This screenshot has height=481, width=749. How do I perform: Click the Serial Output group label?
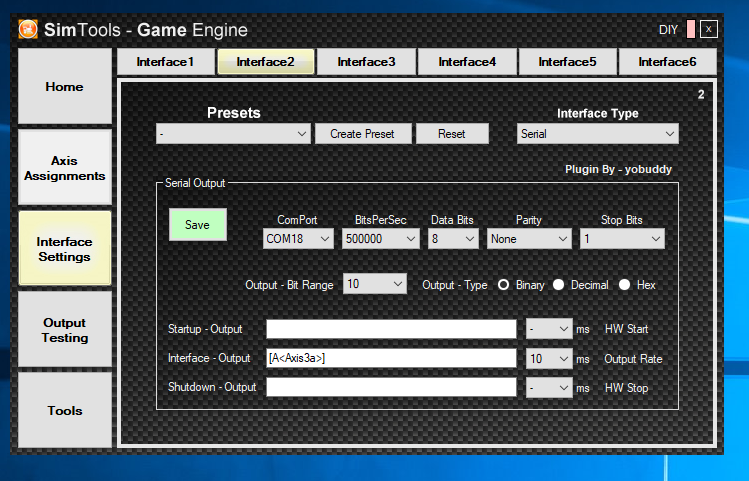[195, 183]
